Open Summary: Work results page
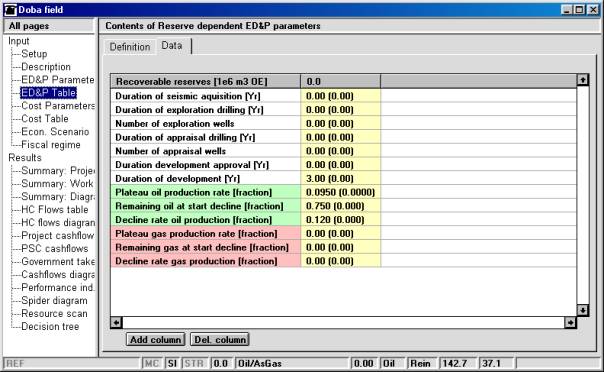This screenshot has width=604, height=372. click(57, 184)
